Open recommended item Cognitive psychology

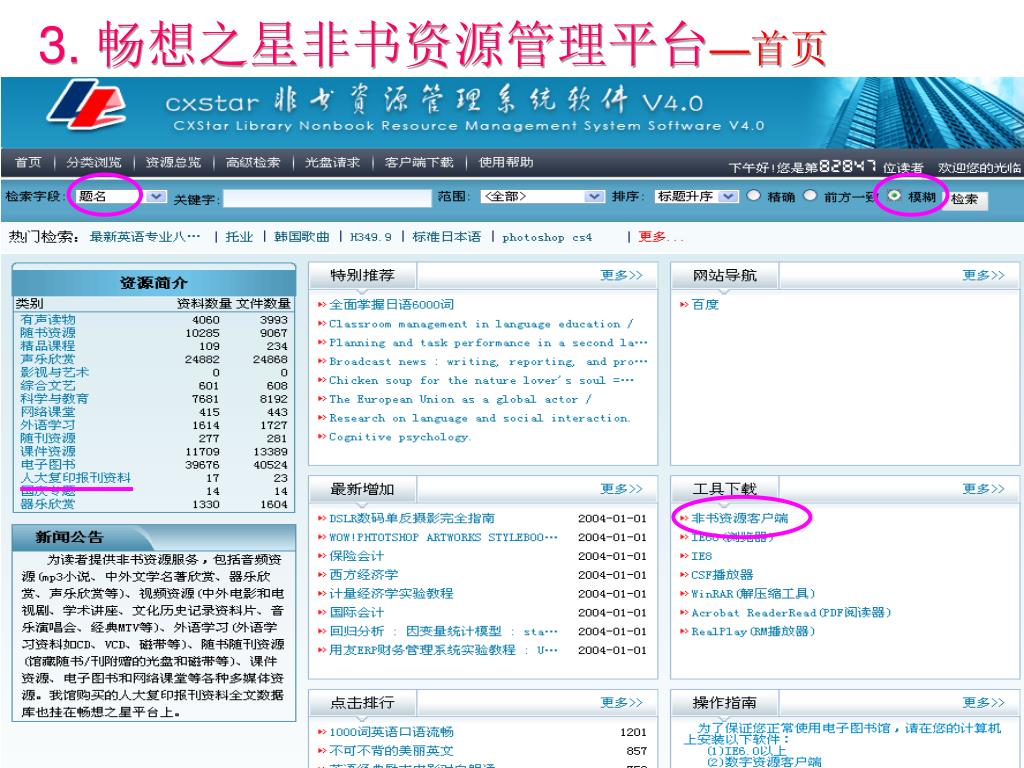(x=400, y=437)
